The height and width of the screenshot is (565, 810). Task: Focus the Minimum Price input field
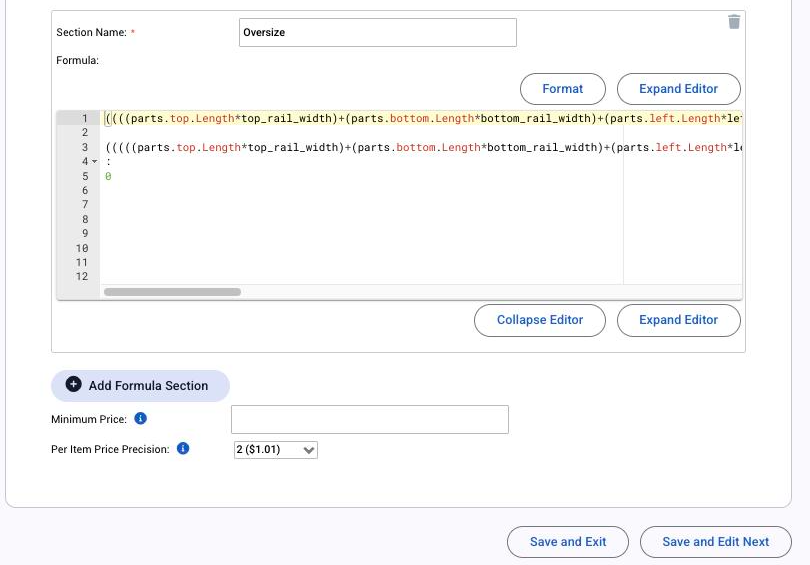click(370, 419)
